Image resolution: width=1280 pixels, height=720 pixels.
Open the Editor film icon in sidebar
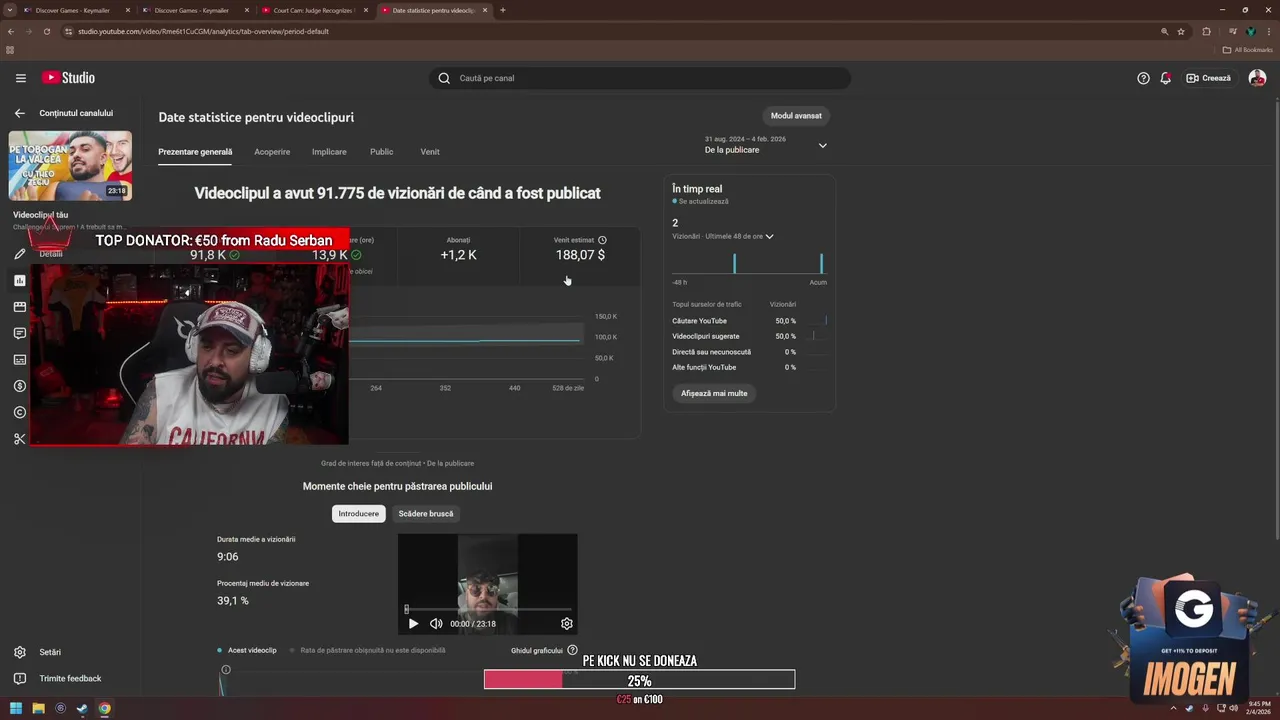pyautogui.click(x=19, y=307)
